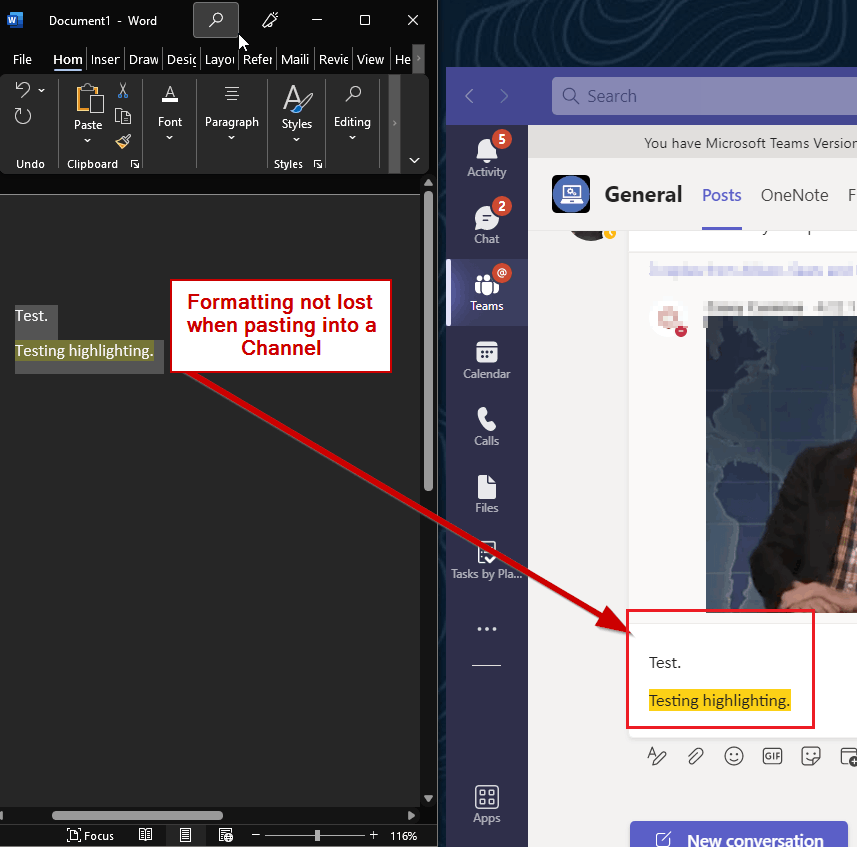857x847 pixels.
Task: Click the GIF image in the post
Action: coord(782,463)
